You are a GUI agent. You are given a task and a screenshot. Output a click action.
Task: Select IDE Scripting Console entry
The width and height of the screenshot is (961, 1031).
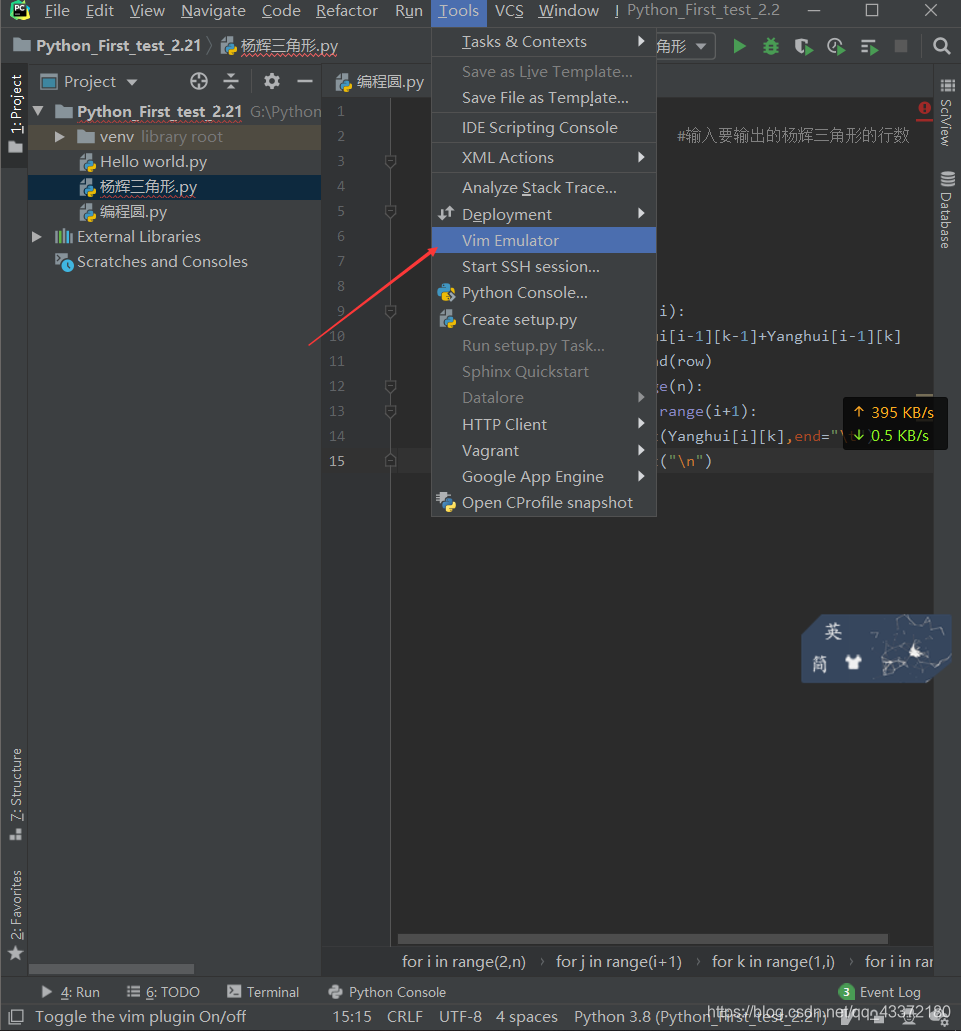pyautogui.click(x=544, y=128)
